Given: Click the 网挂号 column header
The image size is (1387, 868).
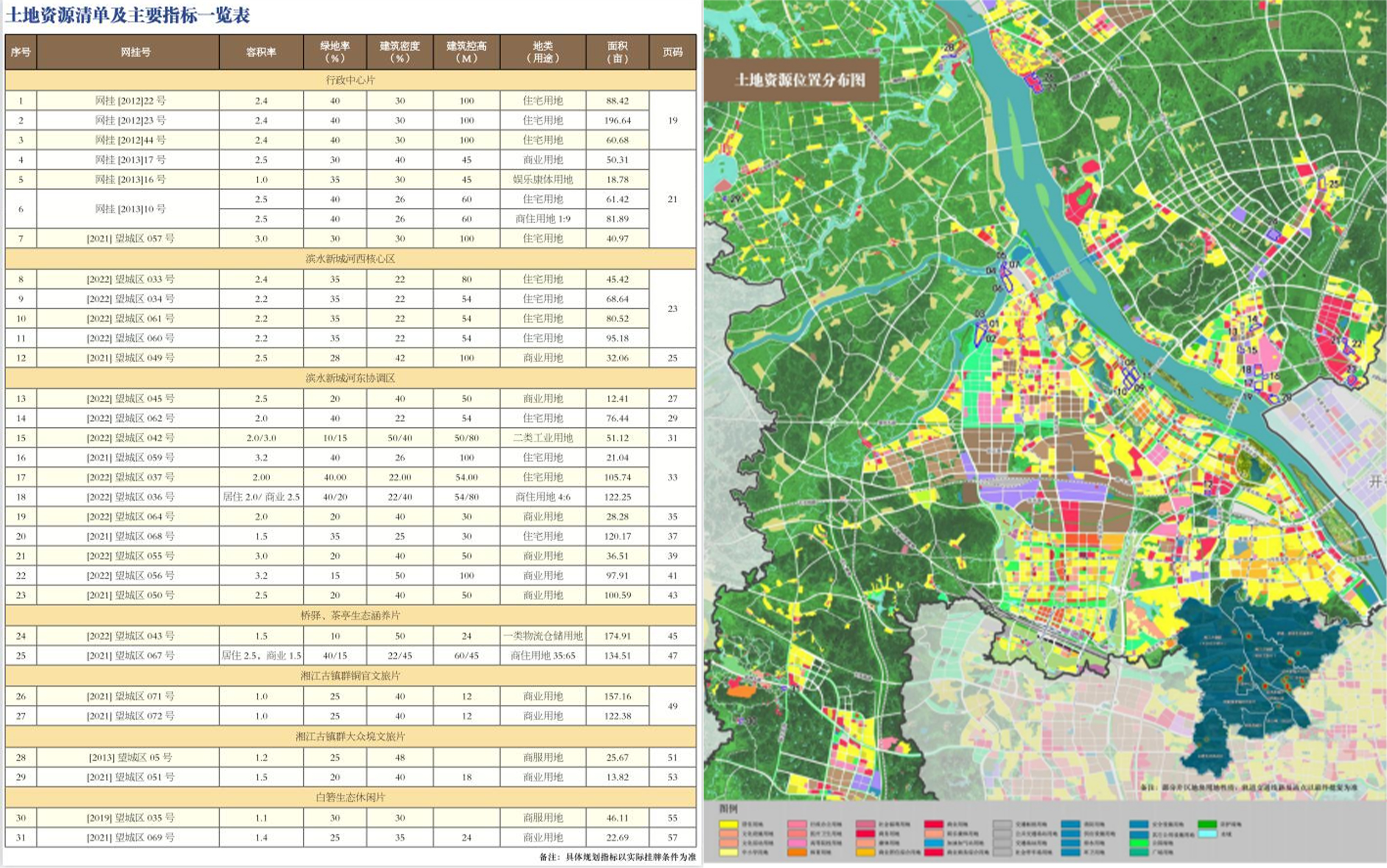Looking at the screenshot, I should (135, 52).
